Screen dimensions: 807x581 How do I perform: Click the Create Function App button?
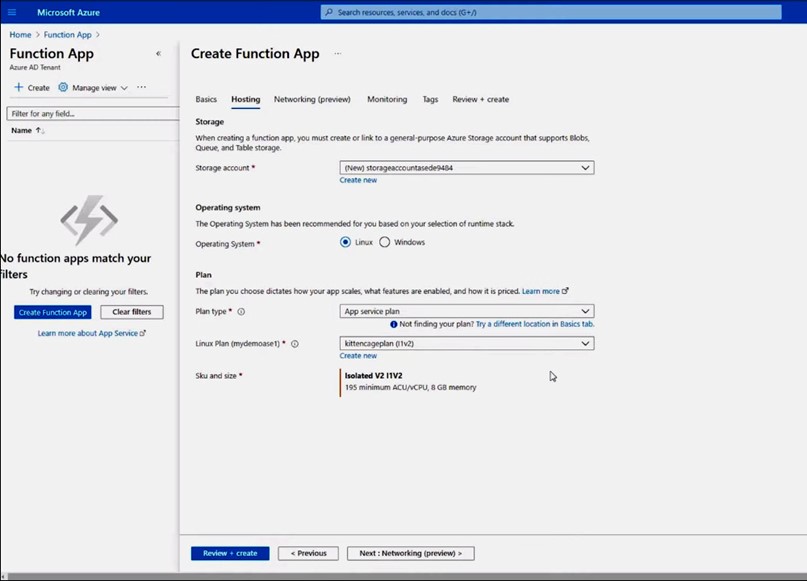(x=52, y=312)
